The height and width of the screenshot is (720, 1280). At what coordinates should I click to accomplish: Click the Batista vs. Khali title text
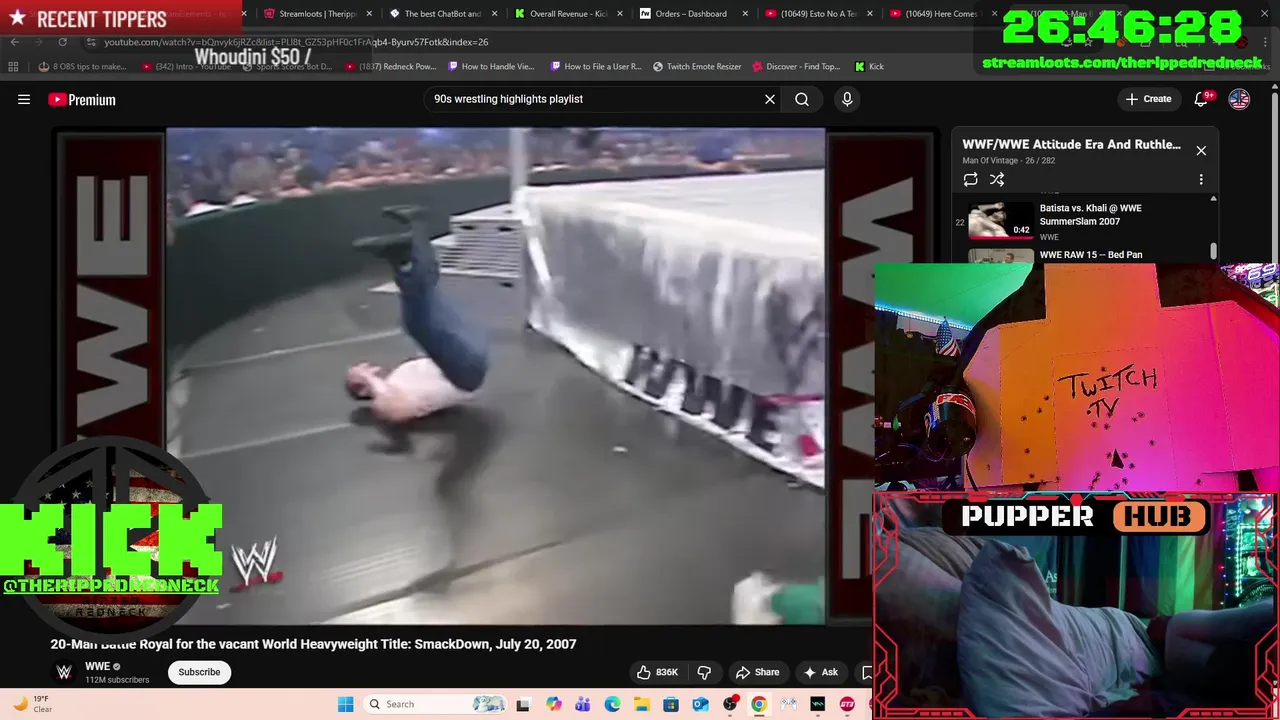(1091, 214)
